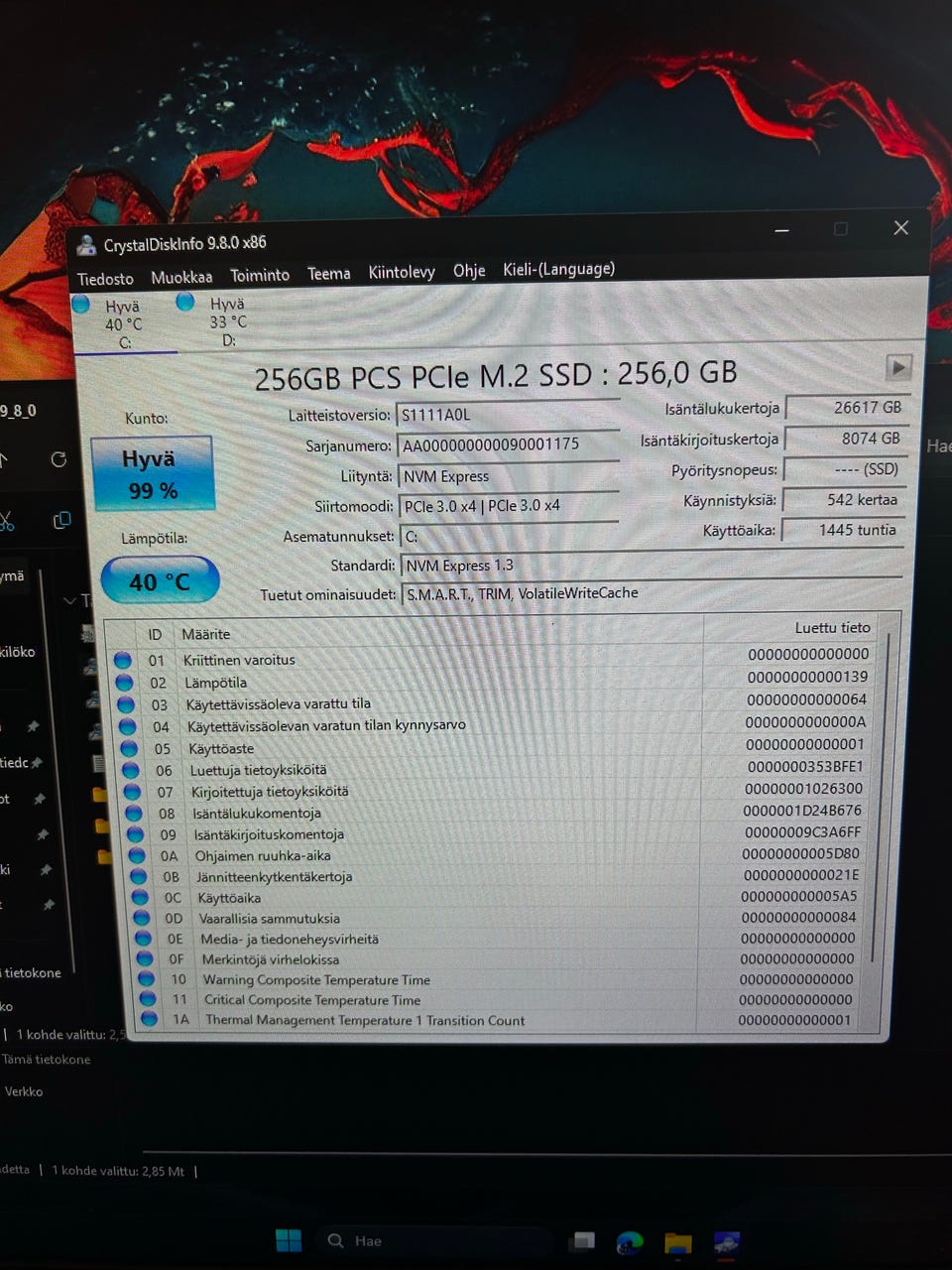Click the Laitteistoversio field S1111A0L
Viewport: 952px width, 1270px height.
[508, 415]
